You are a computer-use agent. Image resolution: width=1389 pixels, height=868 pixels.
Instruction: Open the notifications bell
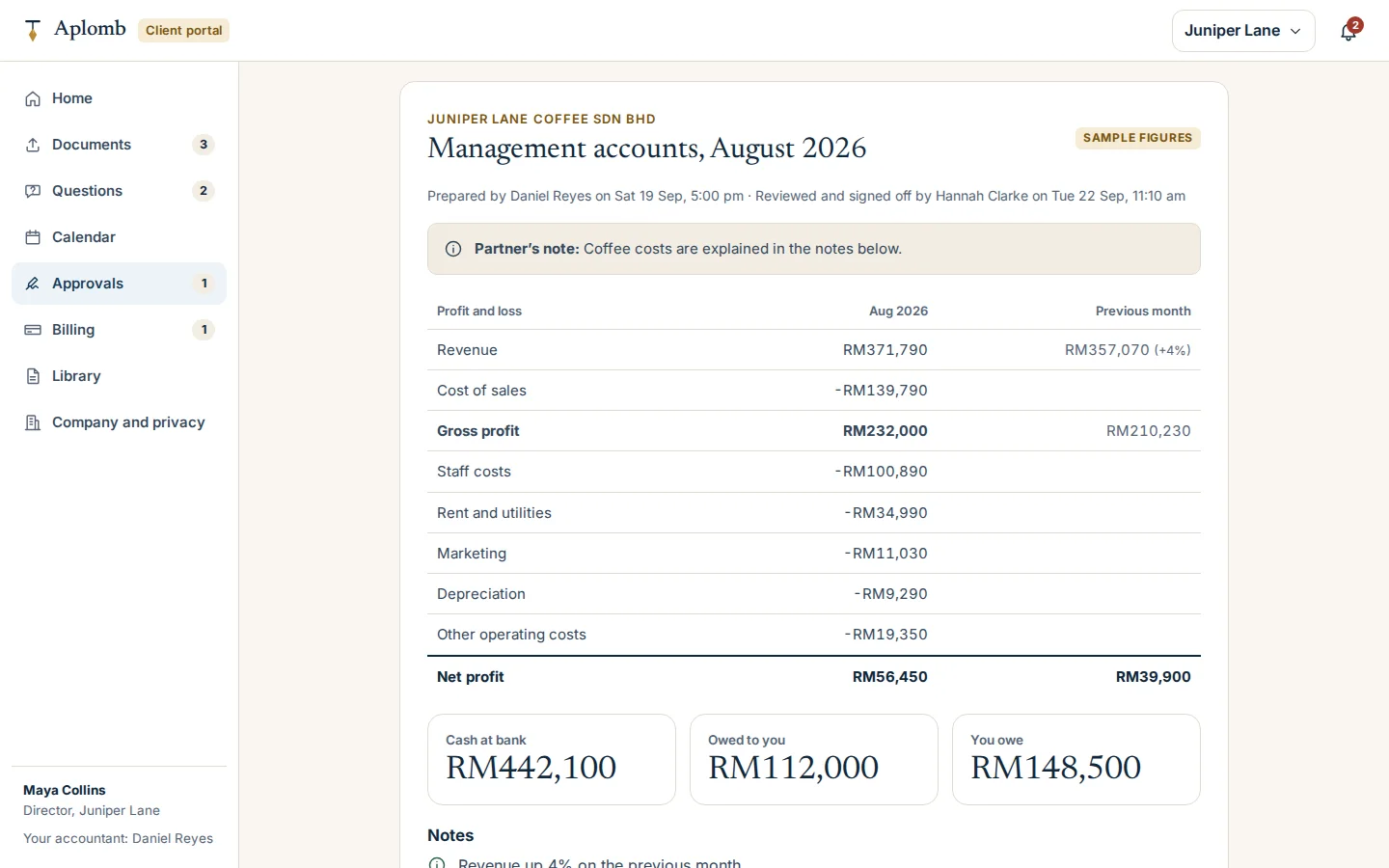[x=1348, y=31]
